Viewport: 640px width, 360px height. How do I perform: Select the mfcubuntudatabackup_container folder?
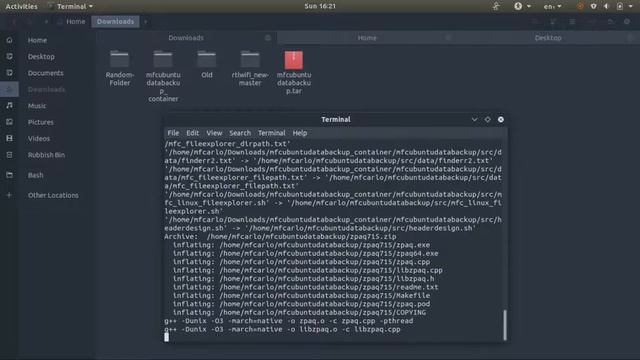pos(163,60)
